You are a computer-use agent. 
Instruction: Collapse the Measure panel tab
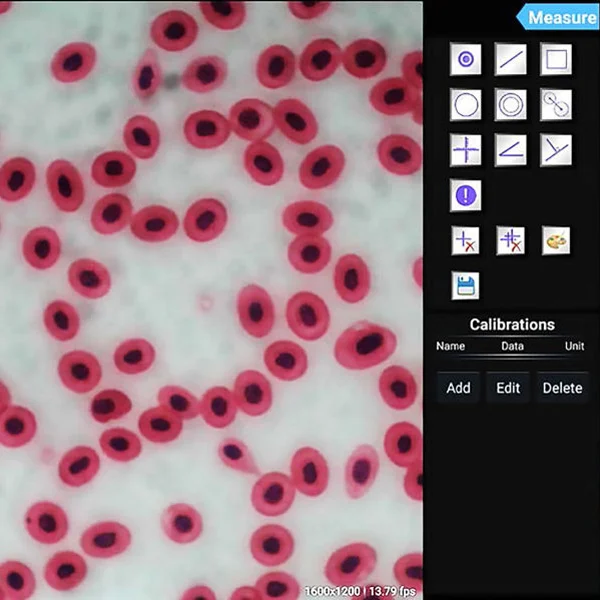pyautogui.click(x=557, y=17)
